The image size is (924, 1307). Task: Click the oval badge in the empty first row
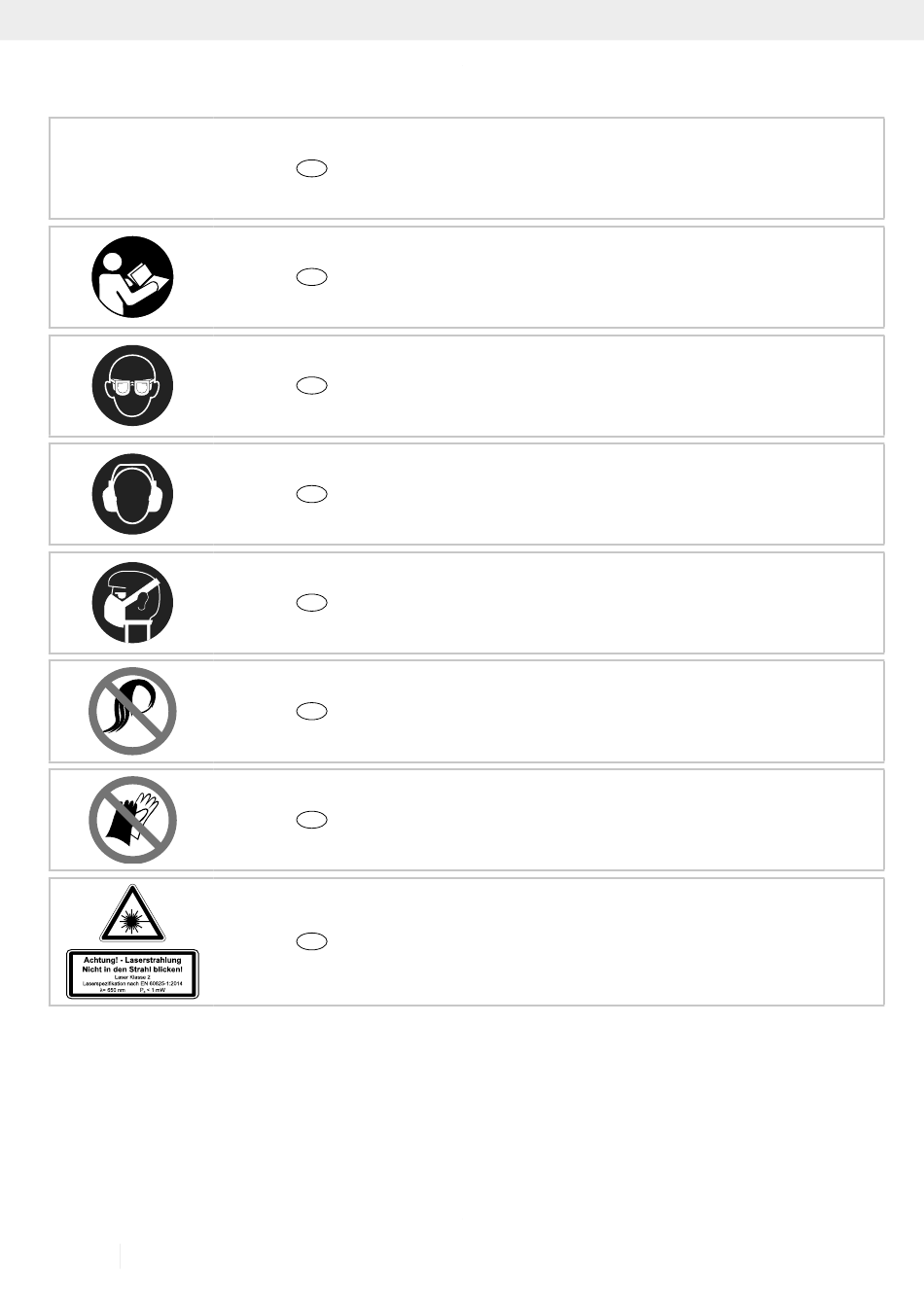[311, 168]
